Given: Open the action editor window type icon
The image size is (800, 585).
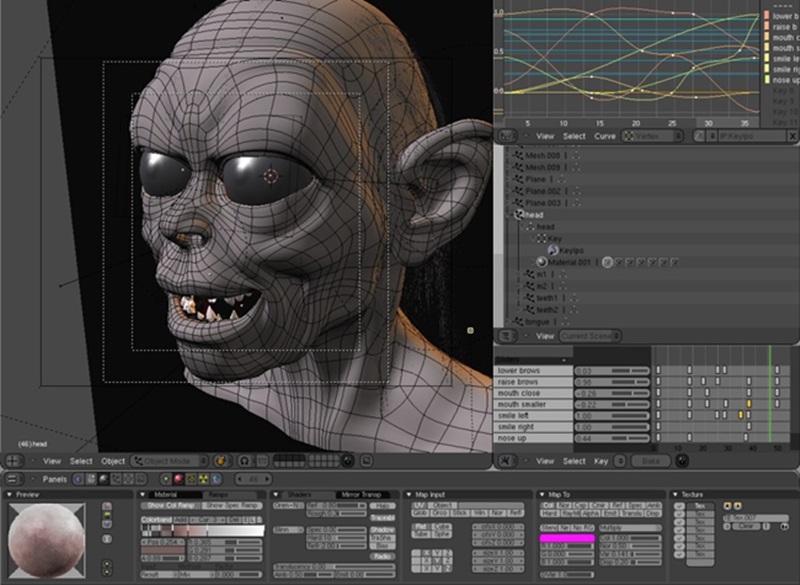Looking at the screenshot, I should click(x=507, y=461).
